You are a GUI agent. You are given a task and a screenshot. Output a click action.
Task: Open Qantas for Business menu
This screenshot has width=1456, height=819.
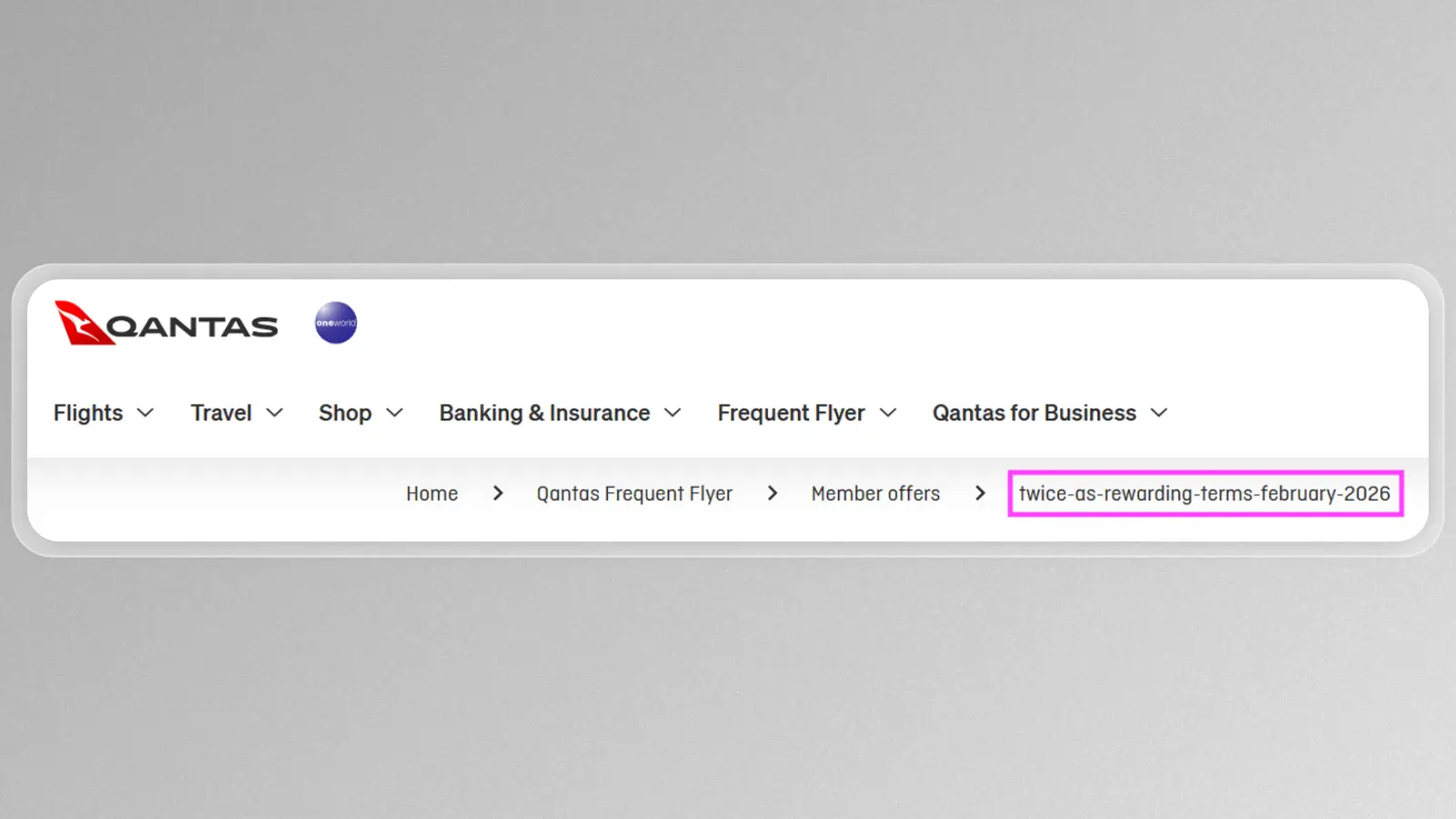(1034, 413)
